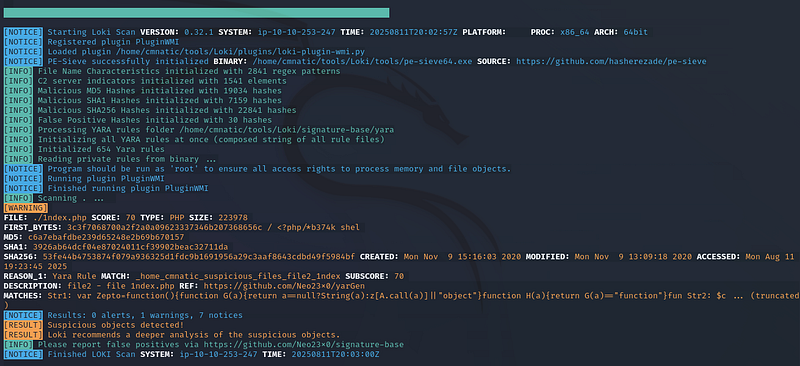
Task: Open the hasherezade/pe-sieve GitHub URL
Action: click(611, 62)
